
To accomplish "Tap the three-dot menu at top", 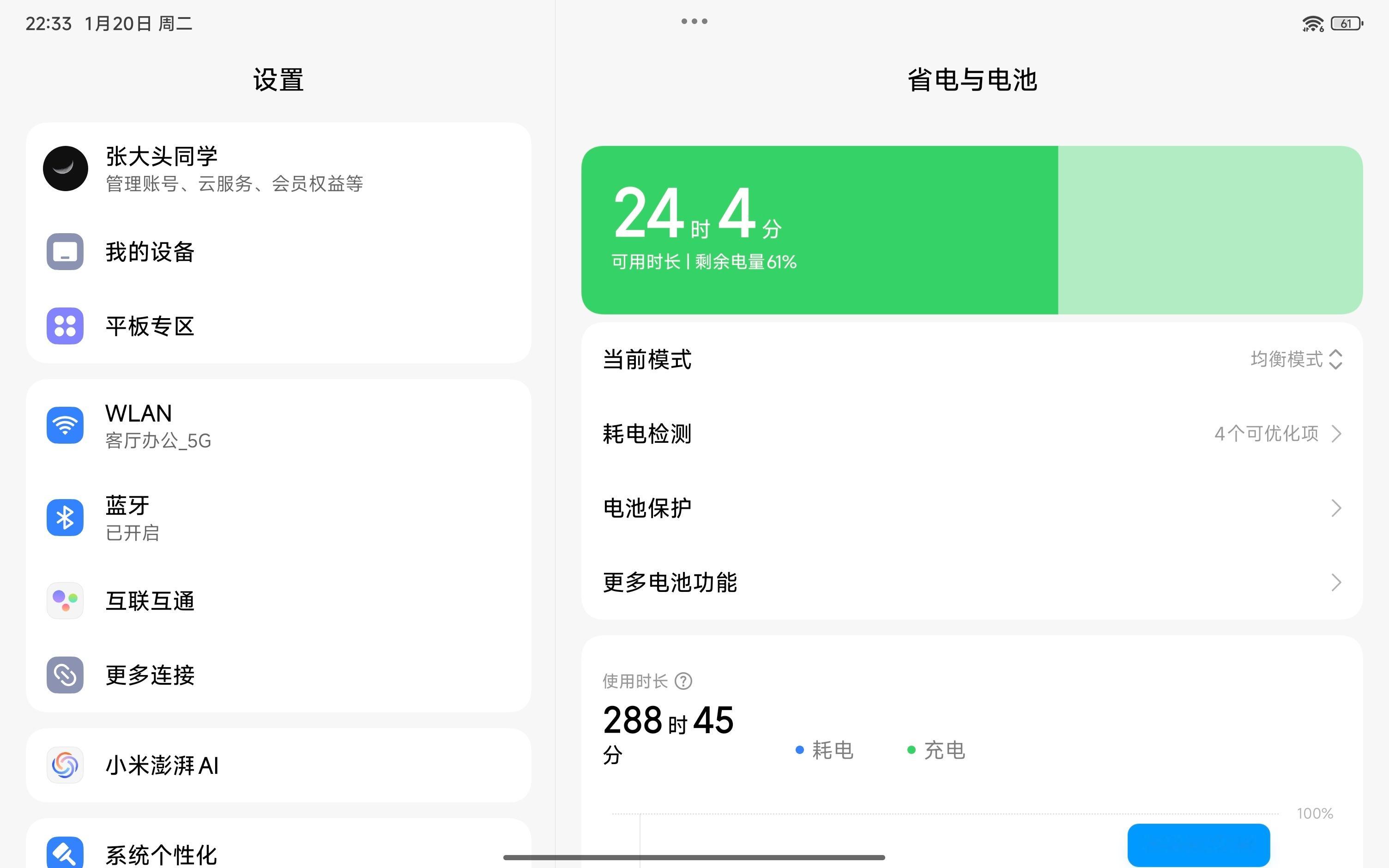I will (x=694, y=21).
